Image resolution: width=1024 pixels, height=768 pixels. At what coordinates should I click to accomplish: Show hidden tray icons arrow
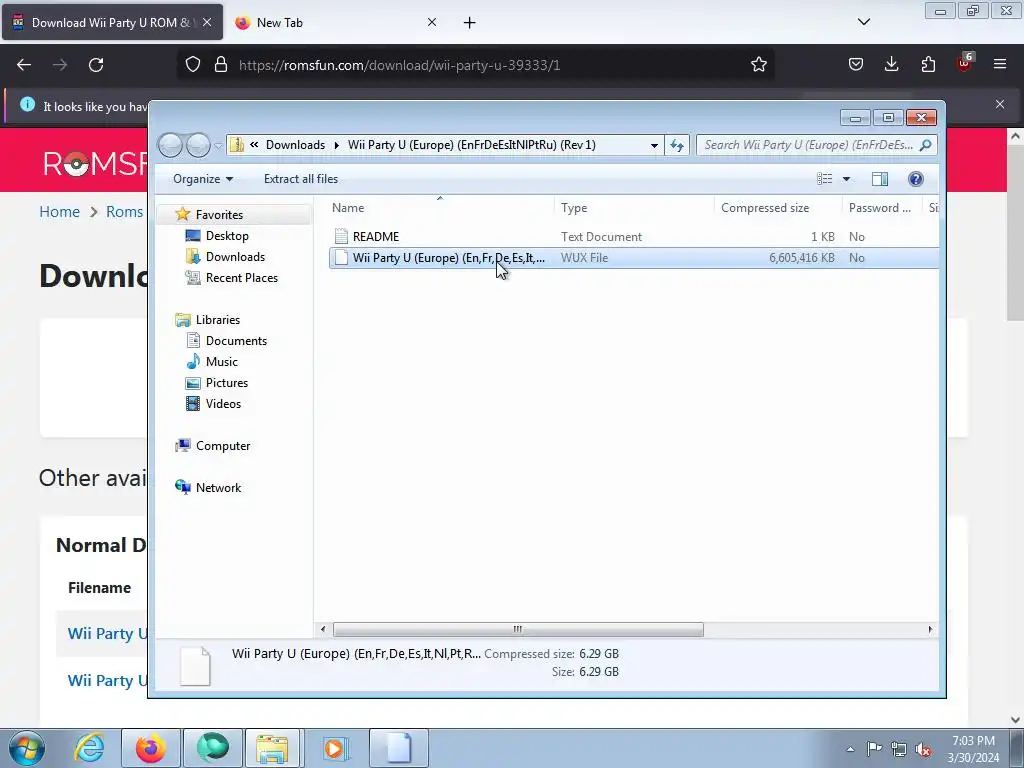(850, 750)
